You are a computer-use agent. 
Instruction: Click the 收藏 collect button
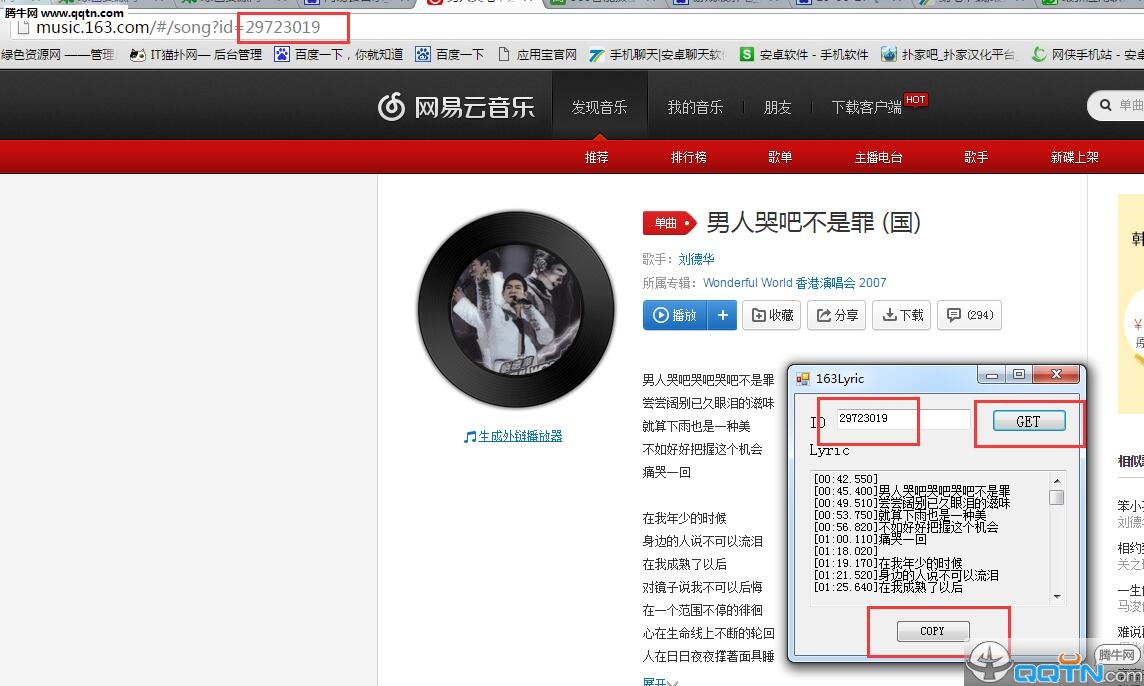772,315
